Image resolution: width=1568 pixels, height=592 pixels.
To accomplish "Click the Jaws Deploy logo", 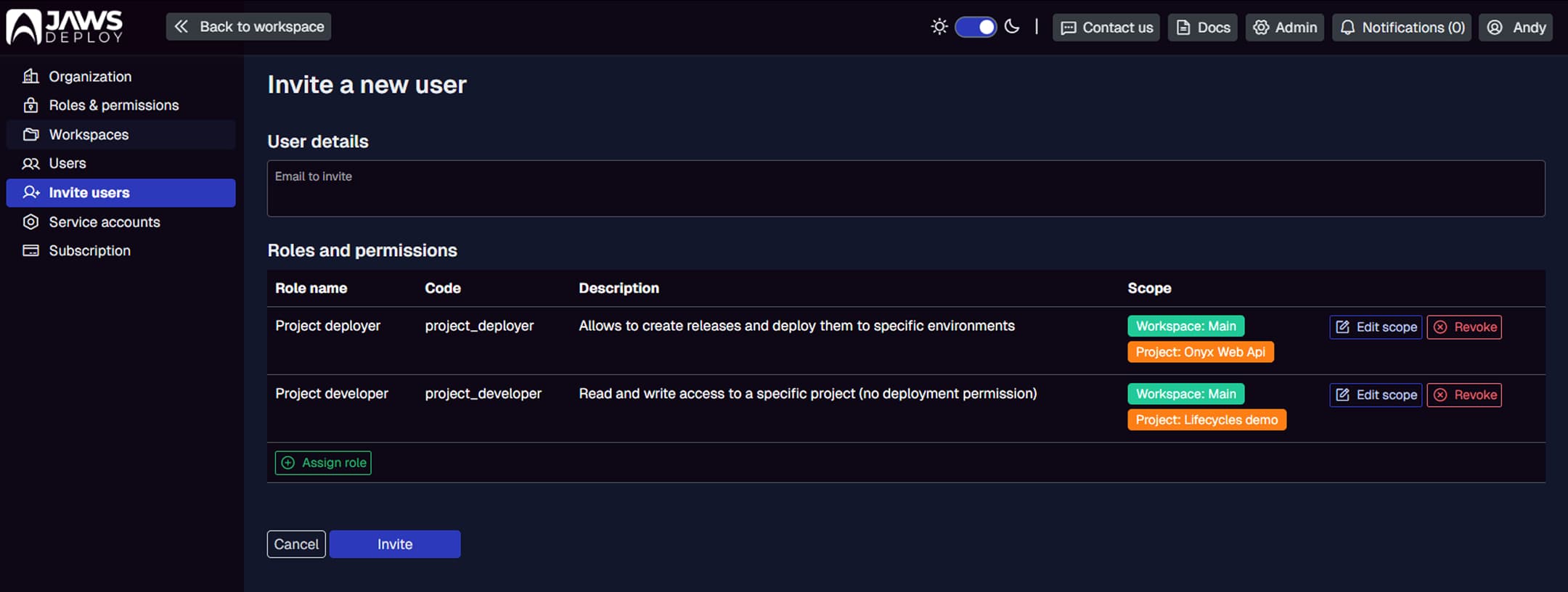I will point(65,27).
